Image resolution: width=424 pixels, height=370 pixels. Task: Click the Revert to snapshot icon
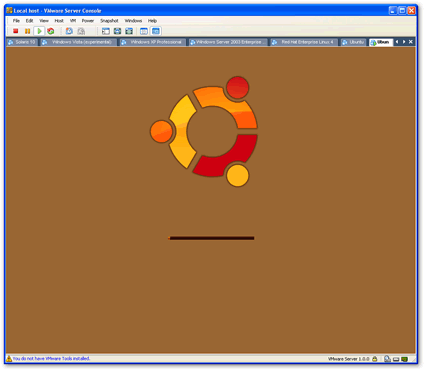81,31
